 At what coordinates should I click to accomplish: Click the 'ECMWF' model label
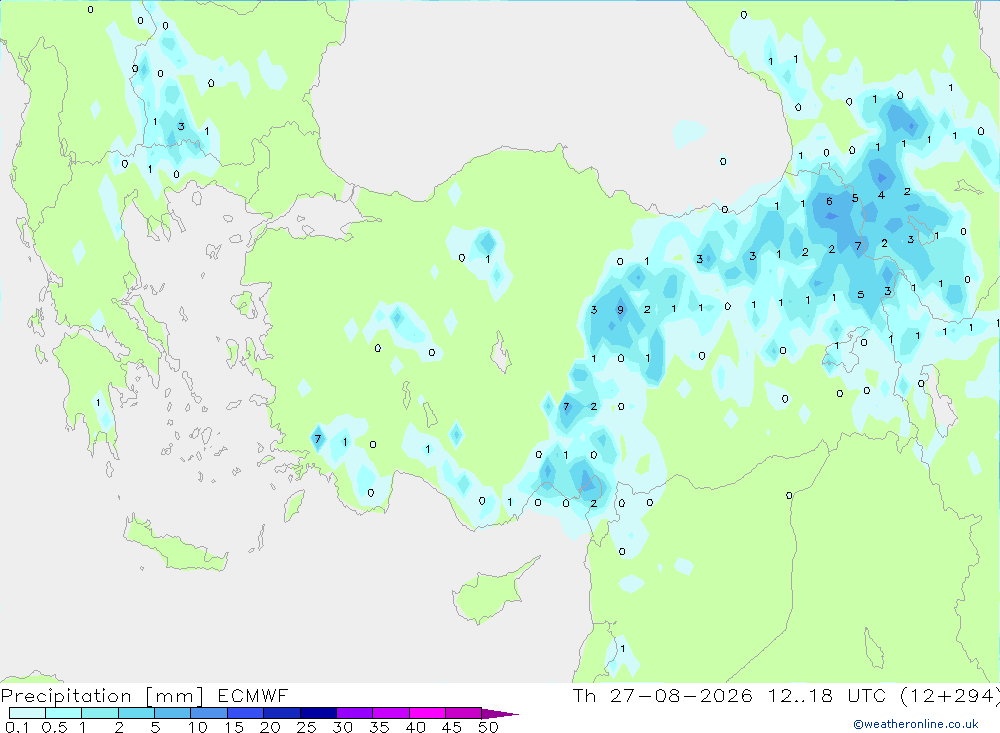(253, 695)
